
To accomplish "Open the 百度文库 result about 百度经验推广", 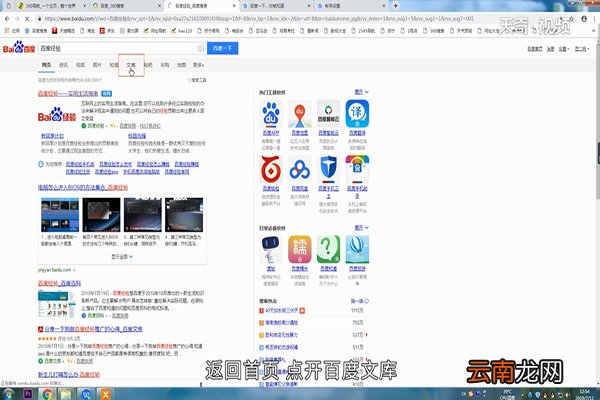I will (93, 329).
